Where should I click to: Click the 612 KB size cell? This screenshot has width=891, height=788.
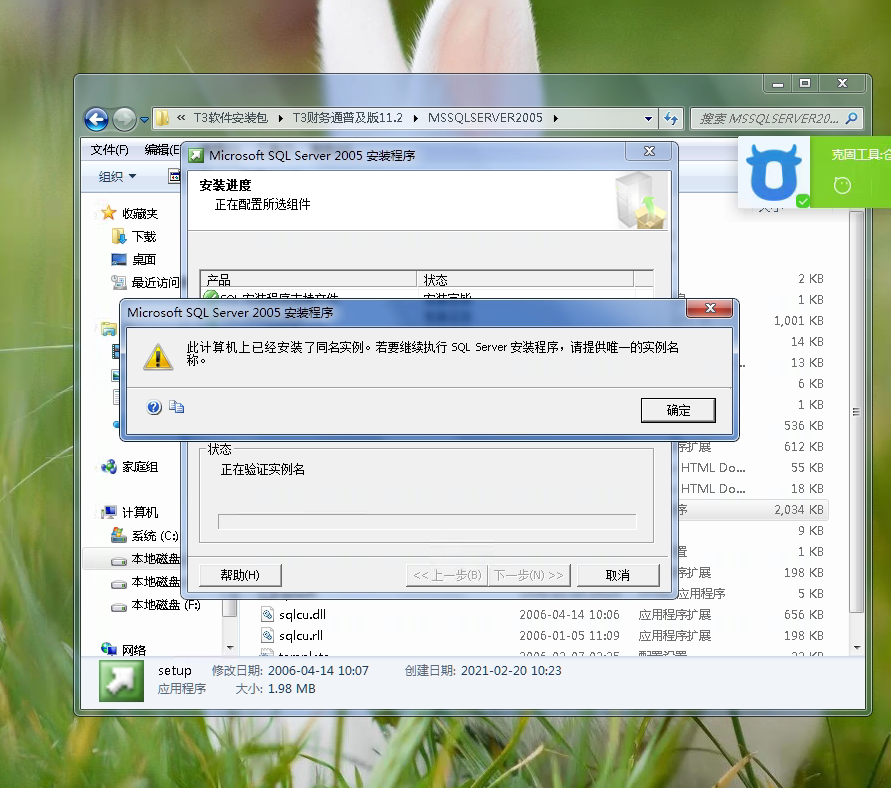[x=803, y=447]
